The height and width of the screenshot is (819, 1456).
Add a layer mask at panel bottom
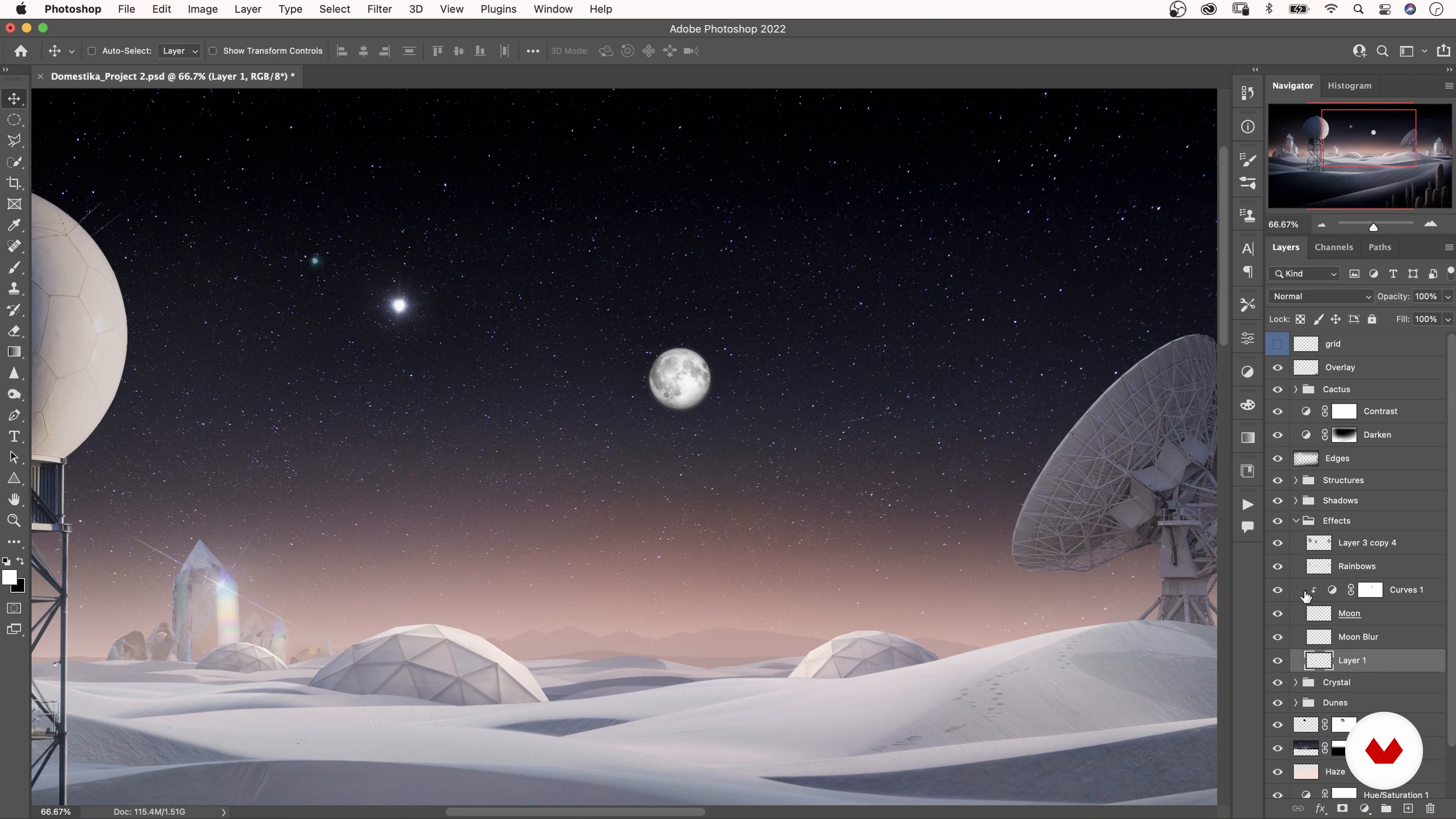pyautogui.click(x=1342, y=808)
